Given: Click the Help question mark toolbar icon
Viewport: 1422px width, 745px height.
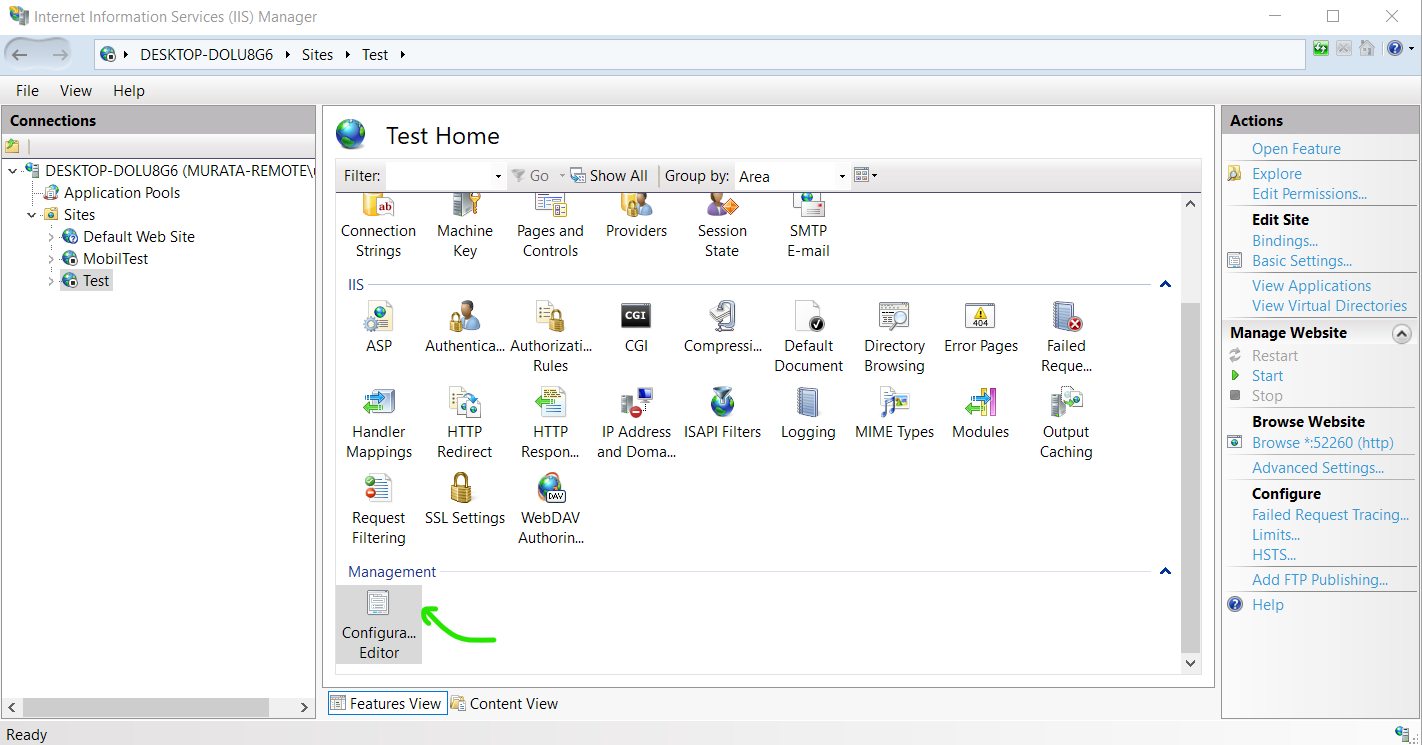Looking at the screenshot, I should coord(1395,48).
